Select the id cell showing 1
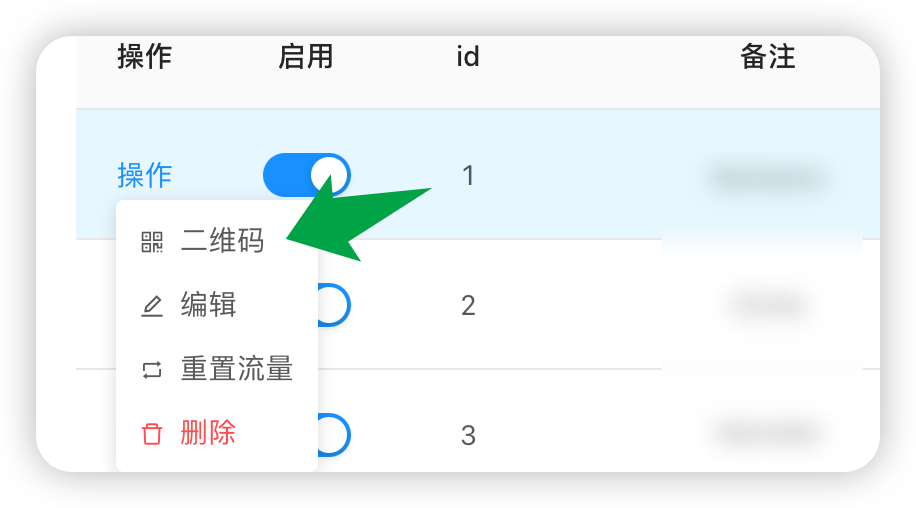The height and width of the screenshot is (508, 916). (x=468, y=176)
